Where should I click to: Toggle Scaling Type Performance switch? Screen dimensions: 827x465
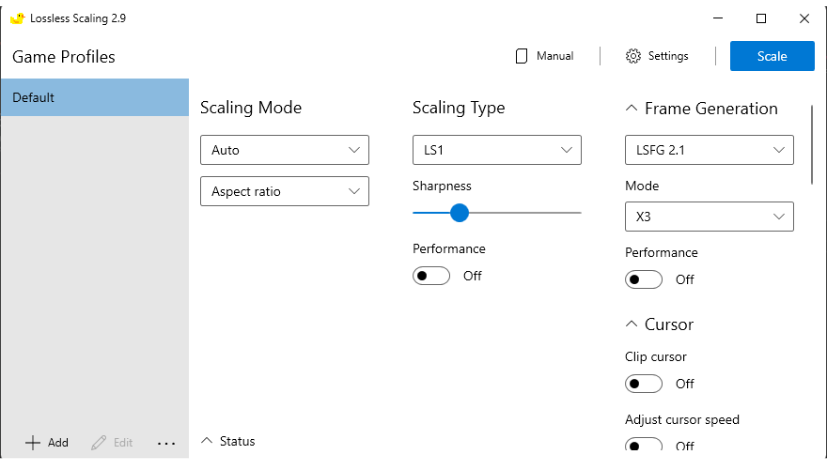tap(431, 276)
